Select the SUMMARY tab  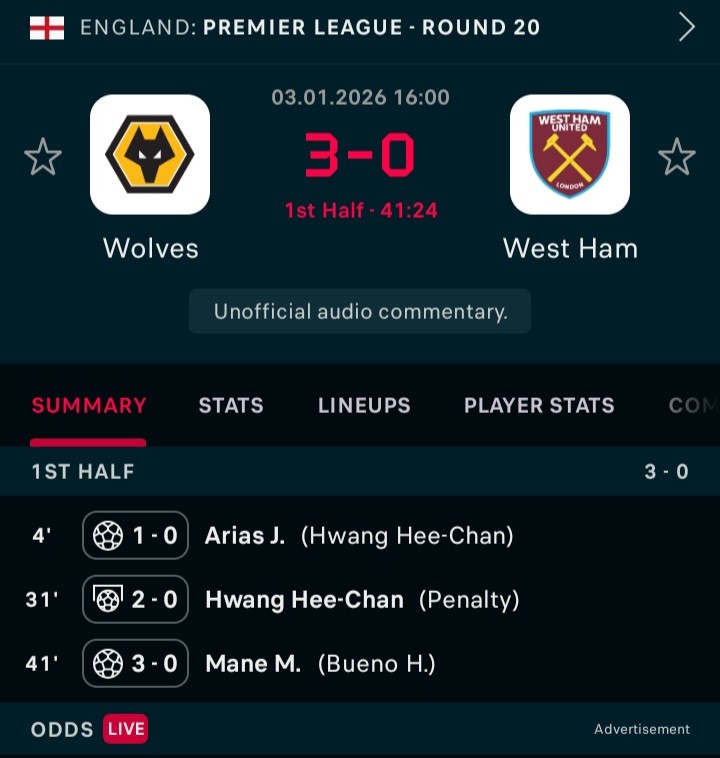(x=89, y=405)
